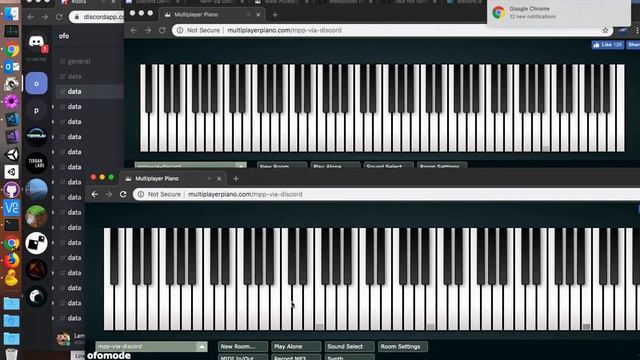Click the MIDI In/Out button
The width and height of the screenshot is (640, 360).
click(x=243, y=358)
